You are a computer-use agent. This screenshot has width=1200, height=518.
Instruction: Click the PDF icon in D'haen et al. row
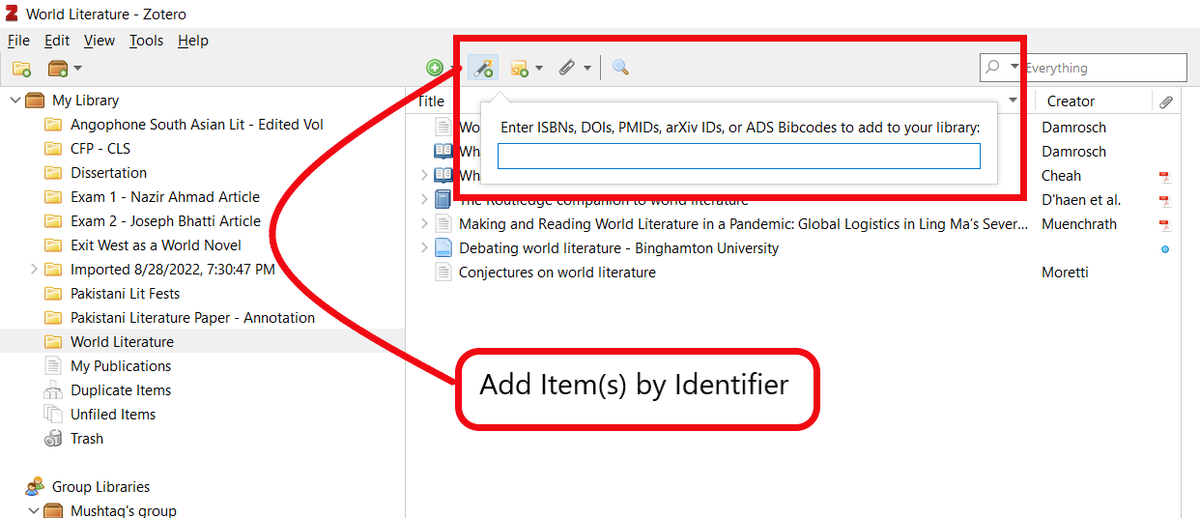[1164, 201]
